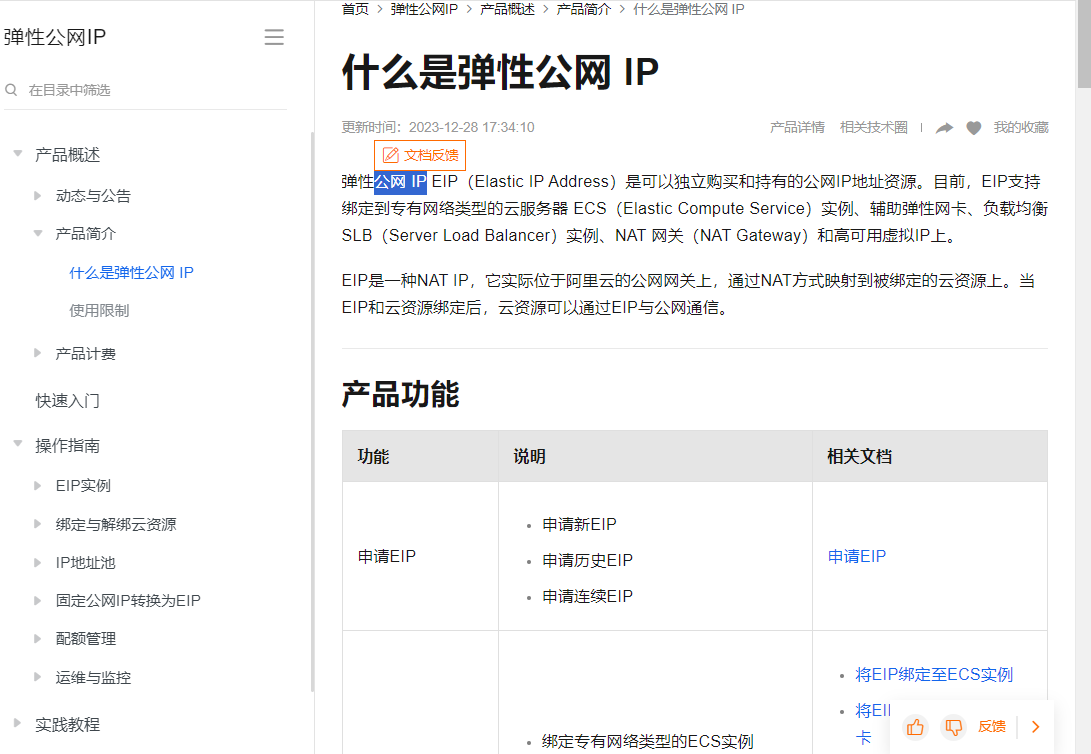Click 绑定专有网络类型的ECS实例 list item
The width and height of the screenshot is (1091, 754).
(648, 741)
